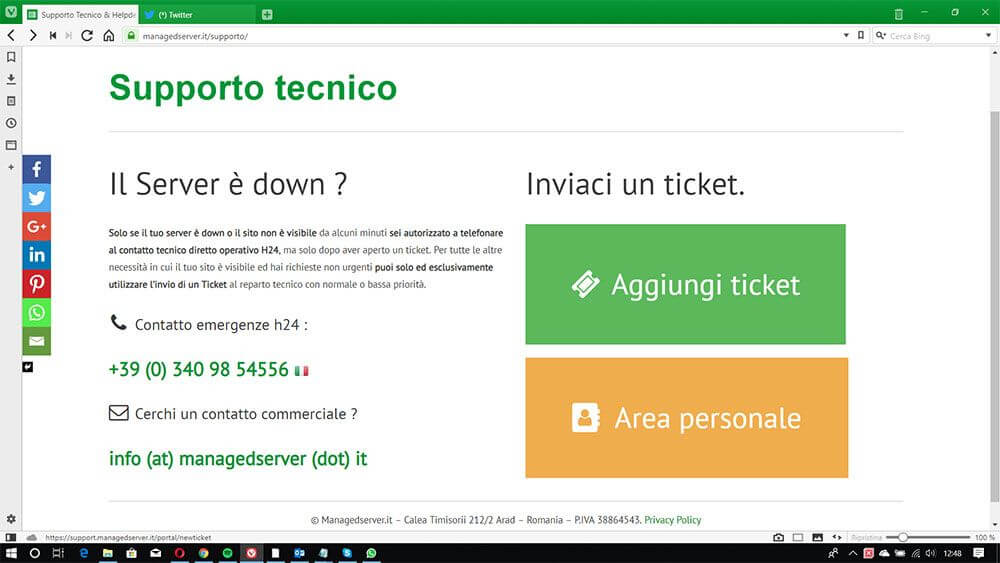The width and height of the screenshot is (1000, 563).
Task: Toggle tab tiling in status bar
Action: point(798,537)
